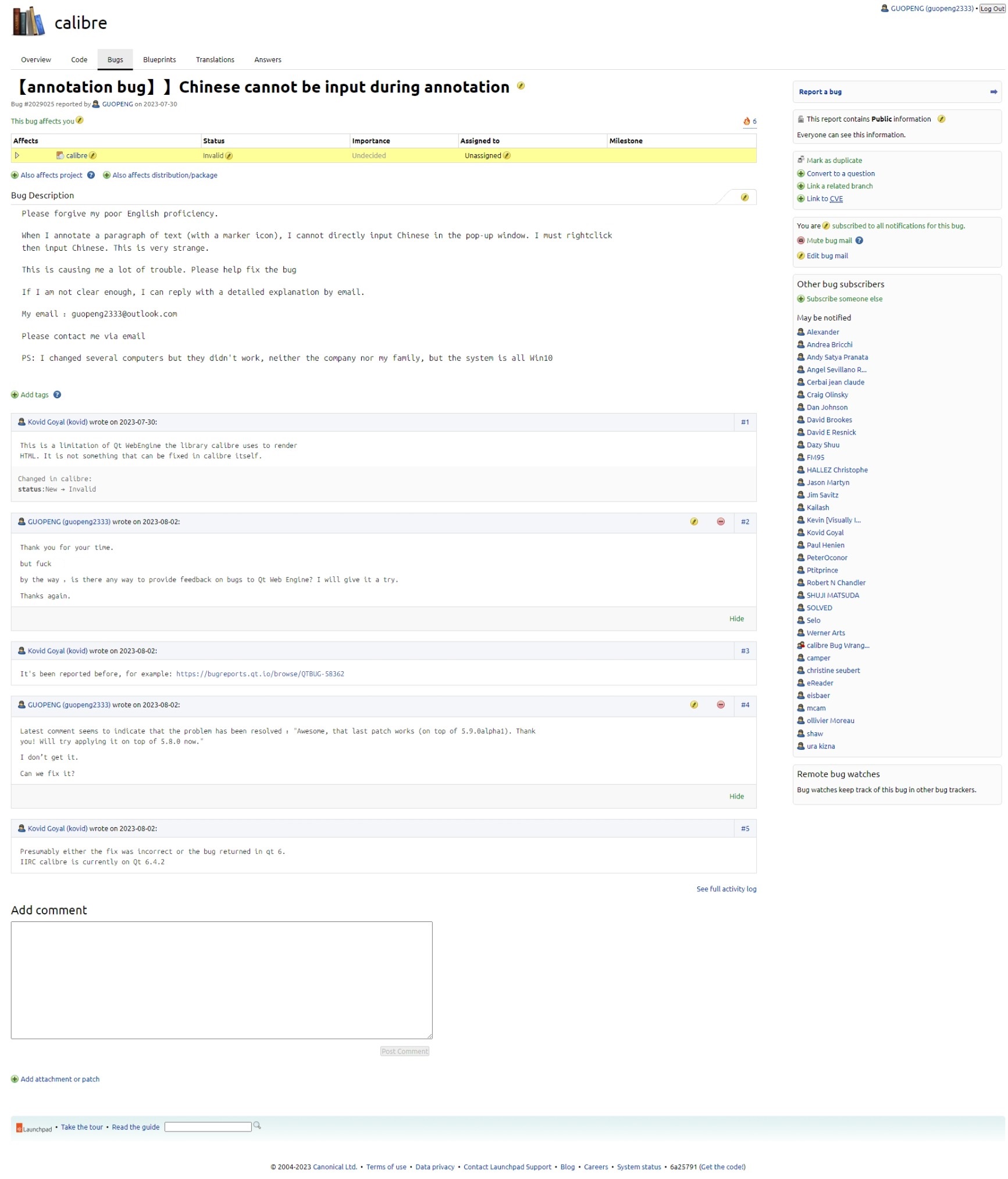Screen dimensions: 1008x1179
Task: Click the bug heat flame icon
Action: (746, 121)
